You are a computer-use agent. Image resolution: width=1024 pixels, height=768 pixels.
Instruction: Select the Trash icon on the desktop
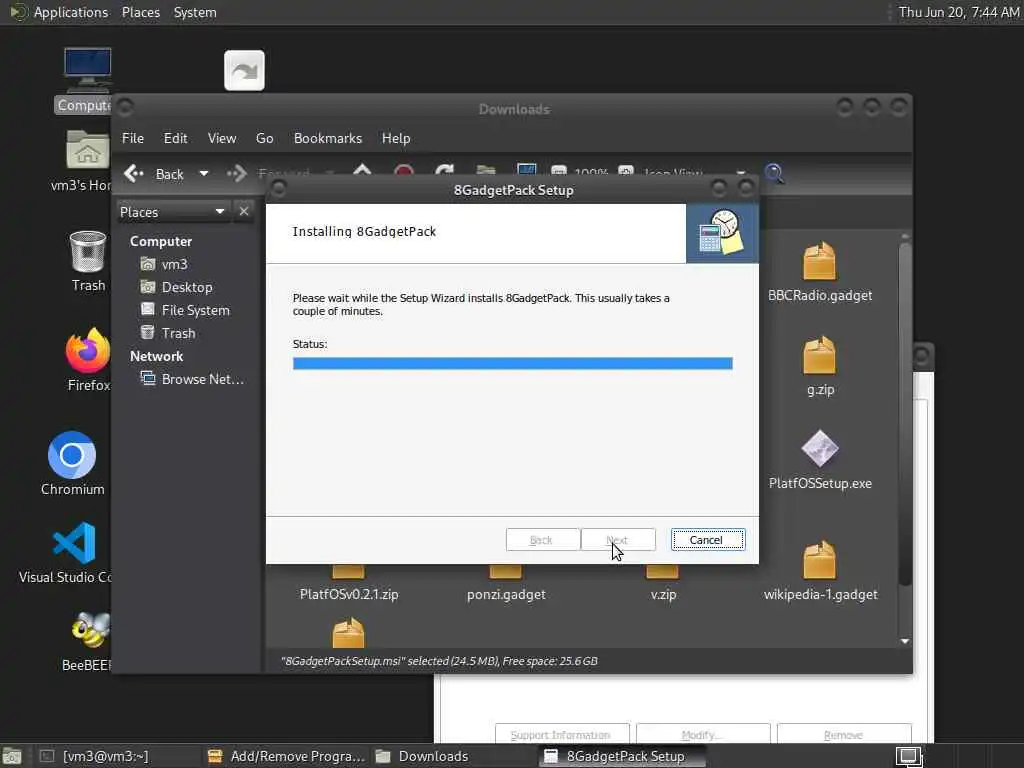[x=88, y=251]
